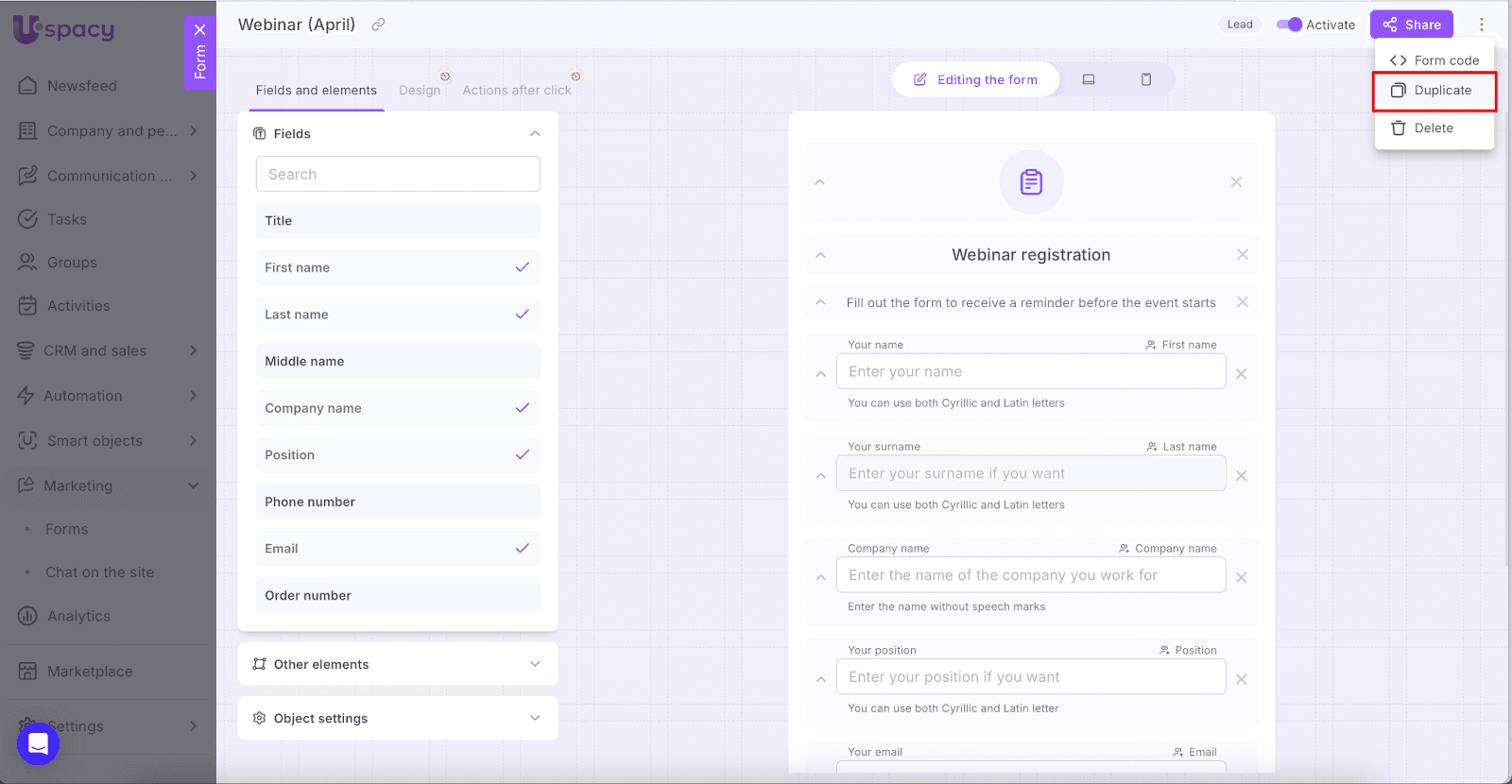Expand CRM and sales submenu
Screen dimensions: 1512x784
[x=194, y=350]
